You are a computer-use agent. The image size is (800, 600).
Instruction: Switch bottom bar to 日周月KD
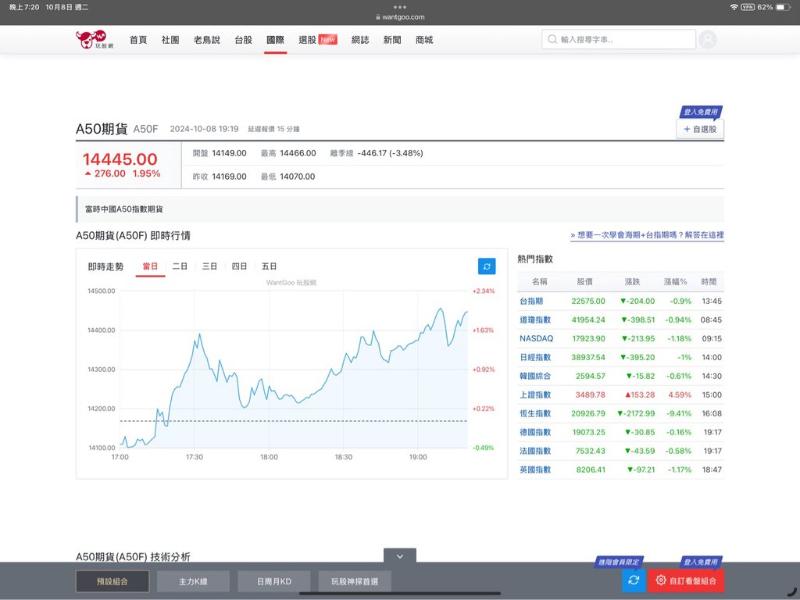click(x=274, y=581)
